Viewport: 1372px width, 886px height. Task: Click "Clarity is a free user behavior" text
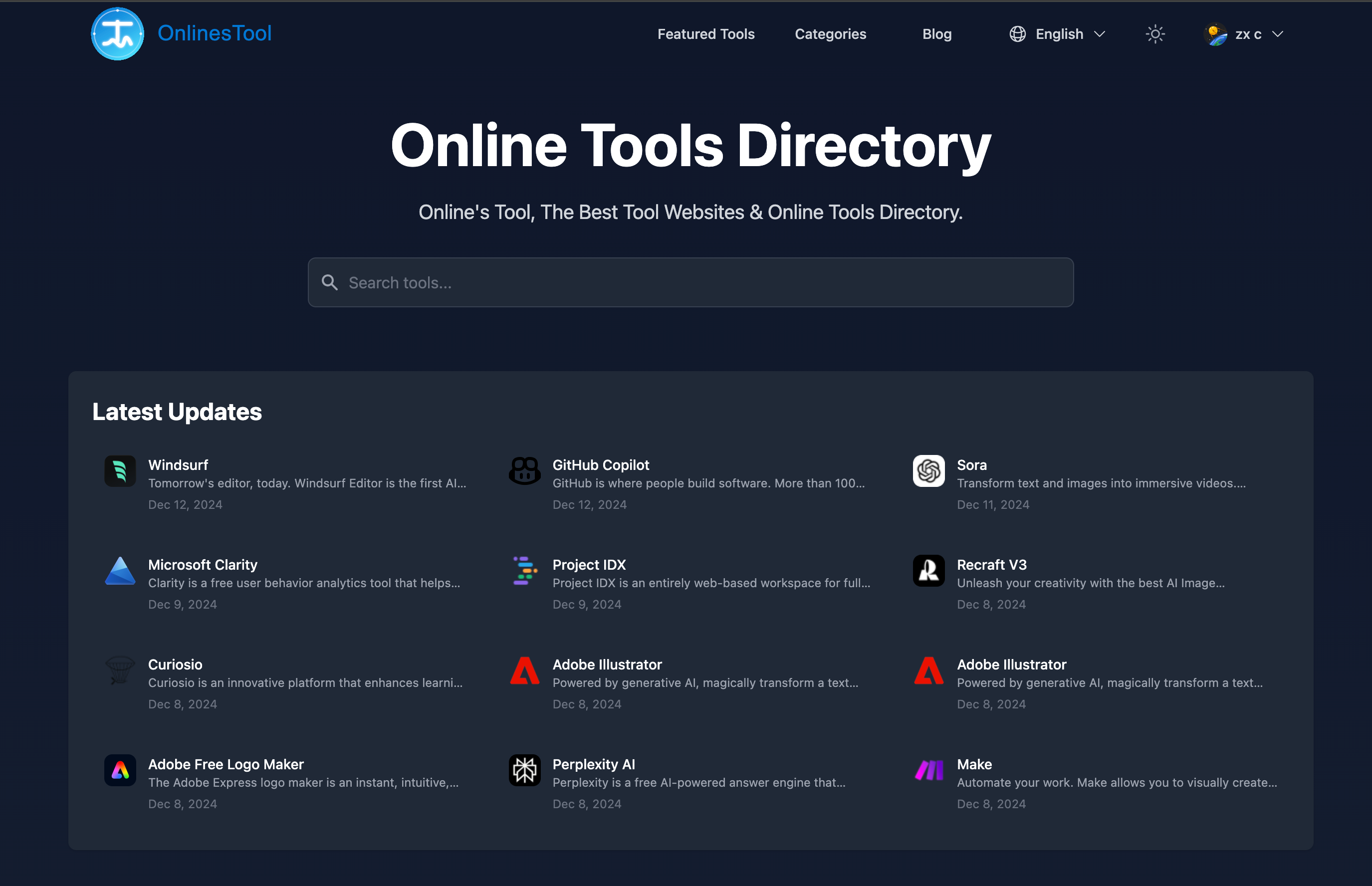coord(304,583)
